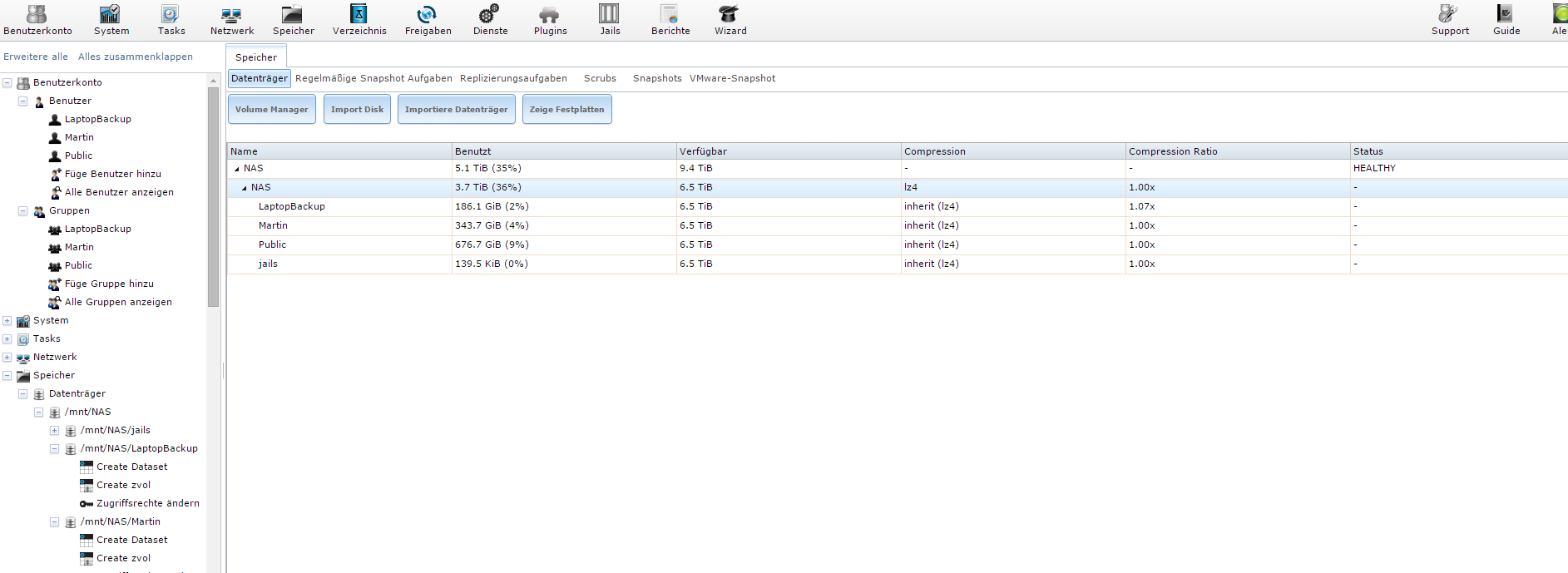Click the Volume Manager button

pyautogui.click(x=271, y=109)
